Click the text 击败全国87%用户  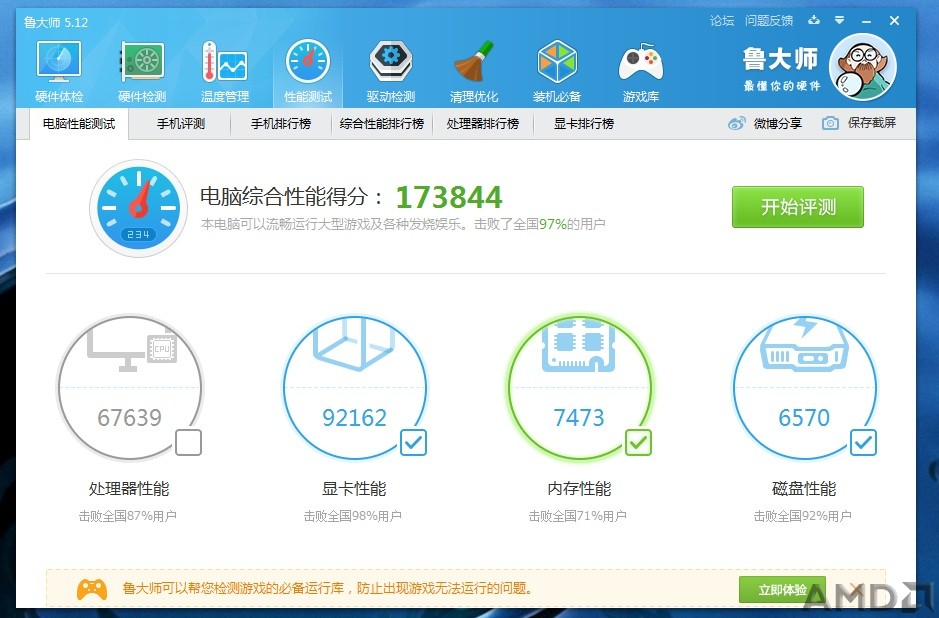[128, 516]
